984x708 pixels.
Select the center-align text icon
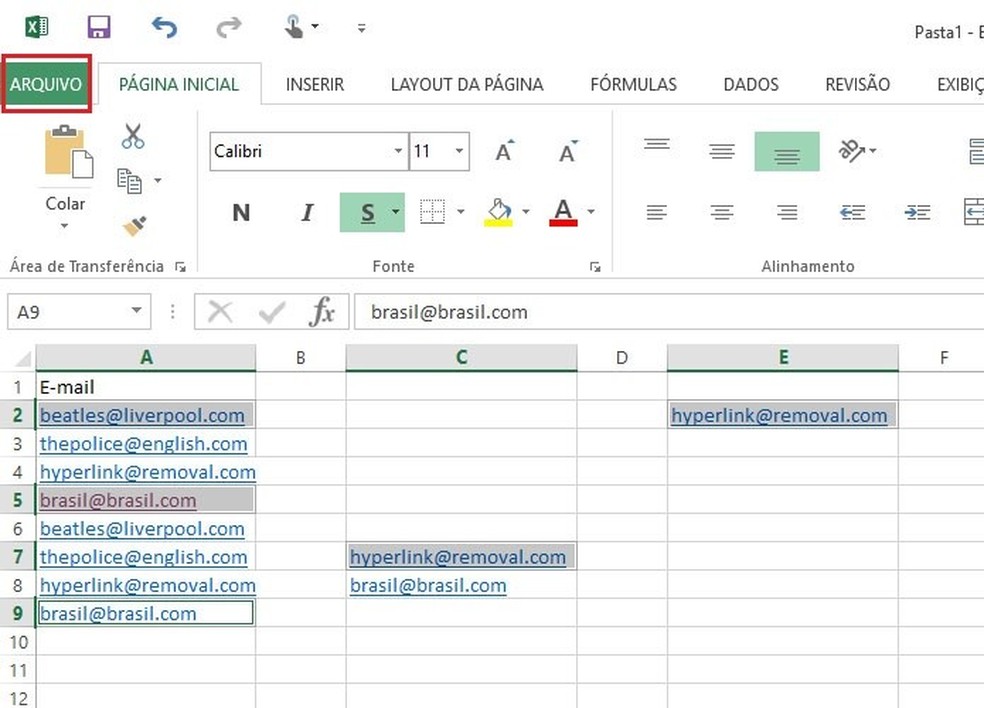coord(721,211)
